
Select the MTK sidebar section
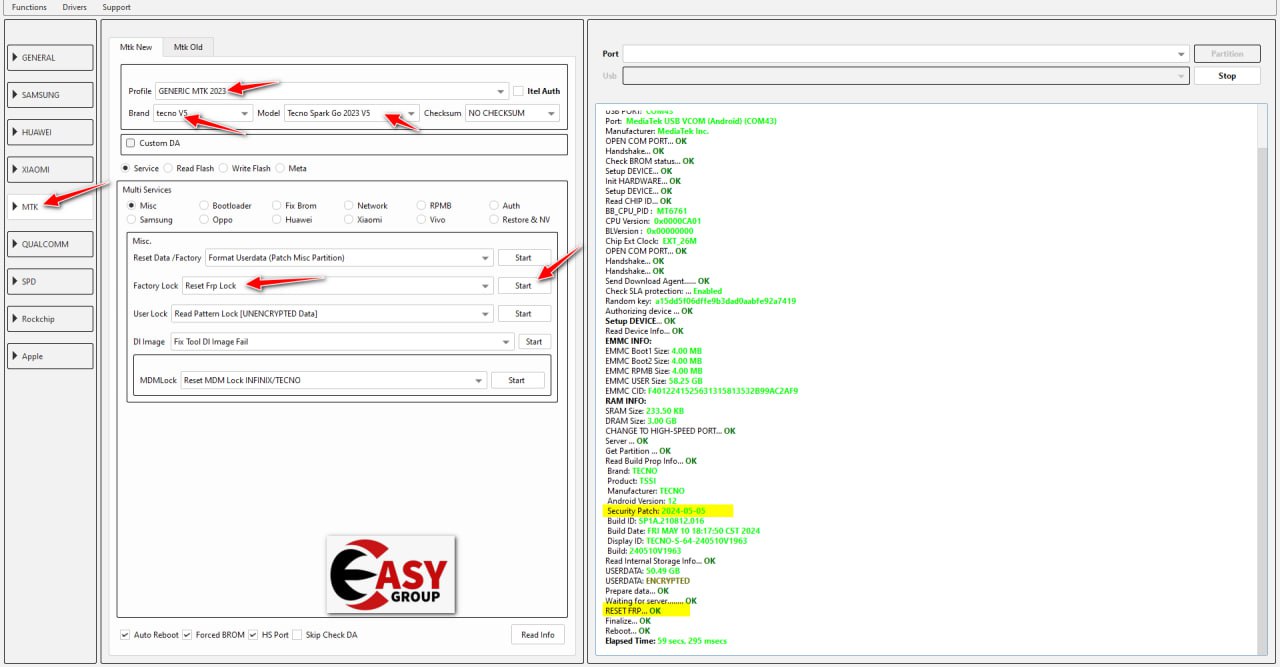click(51, 207)
